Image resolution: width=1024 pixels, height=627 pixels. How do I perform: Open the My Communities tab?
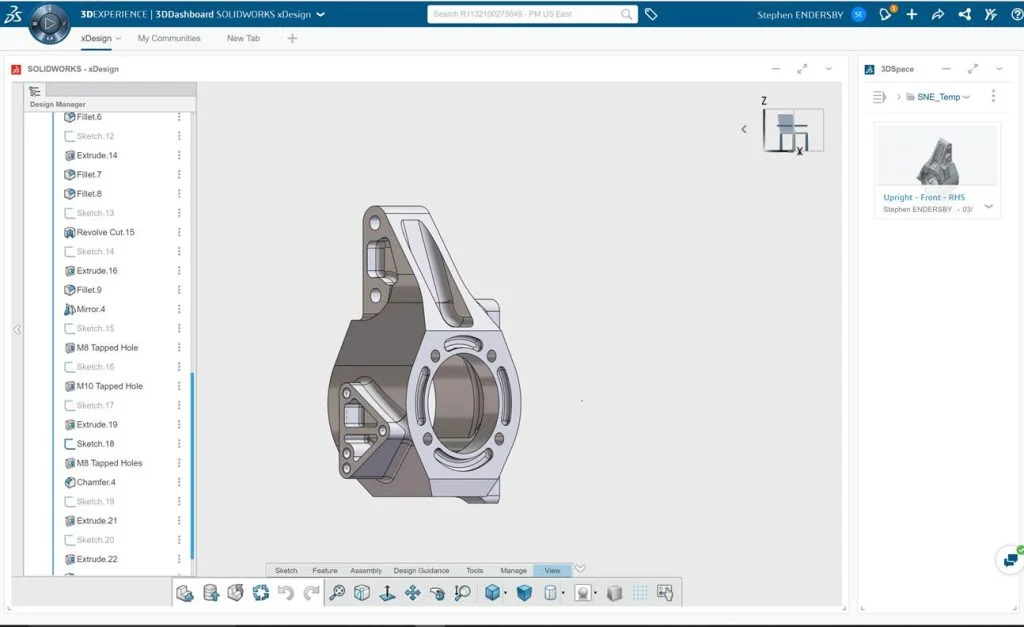coord(169,38)
